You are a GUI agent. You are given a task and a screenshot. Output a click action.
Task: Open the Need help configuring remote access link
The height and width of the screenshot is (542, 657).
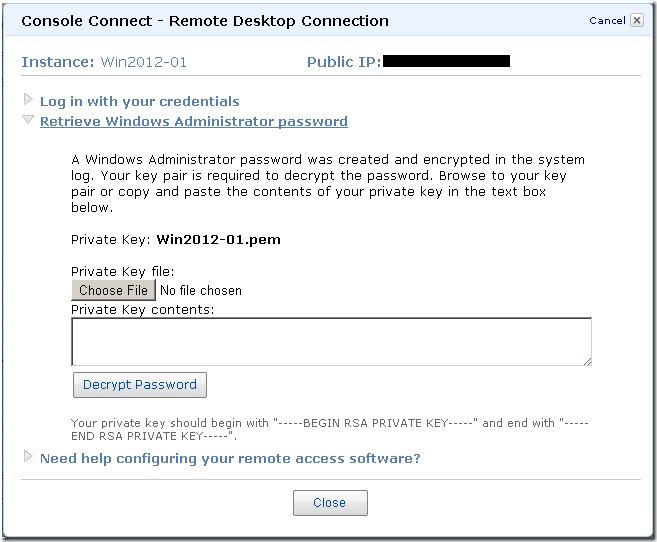[230, 458]
